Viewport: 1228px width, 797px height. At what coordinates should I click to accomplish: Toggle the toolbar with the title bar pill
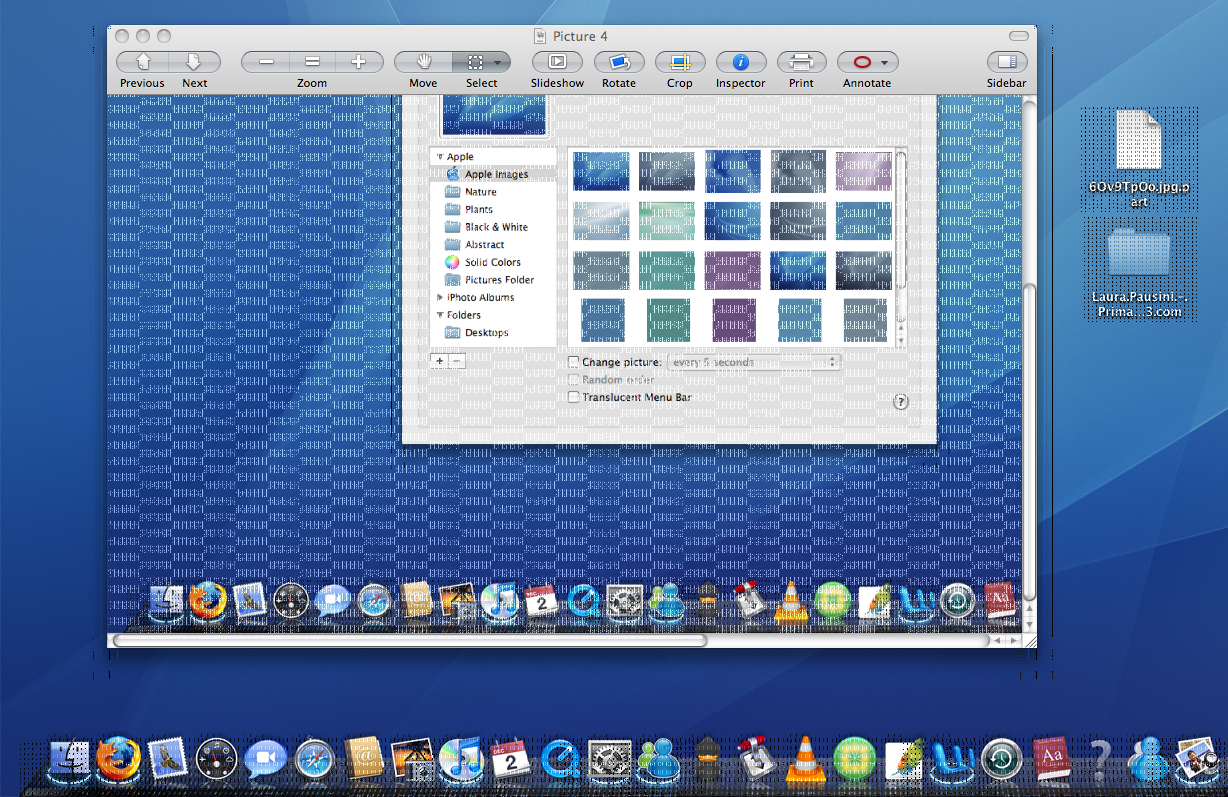coord(1018,36)
